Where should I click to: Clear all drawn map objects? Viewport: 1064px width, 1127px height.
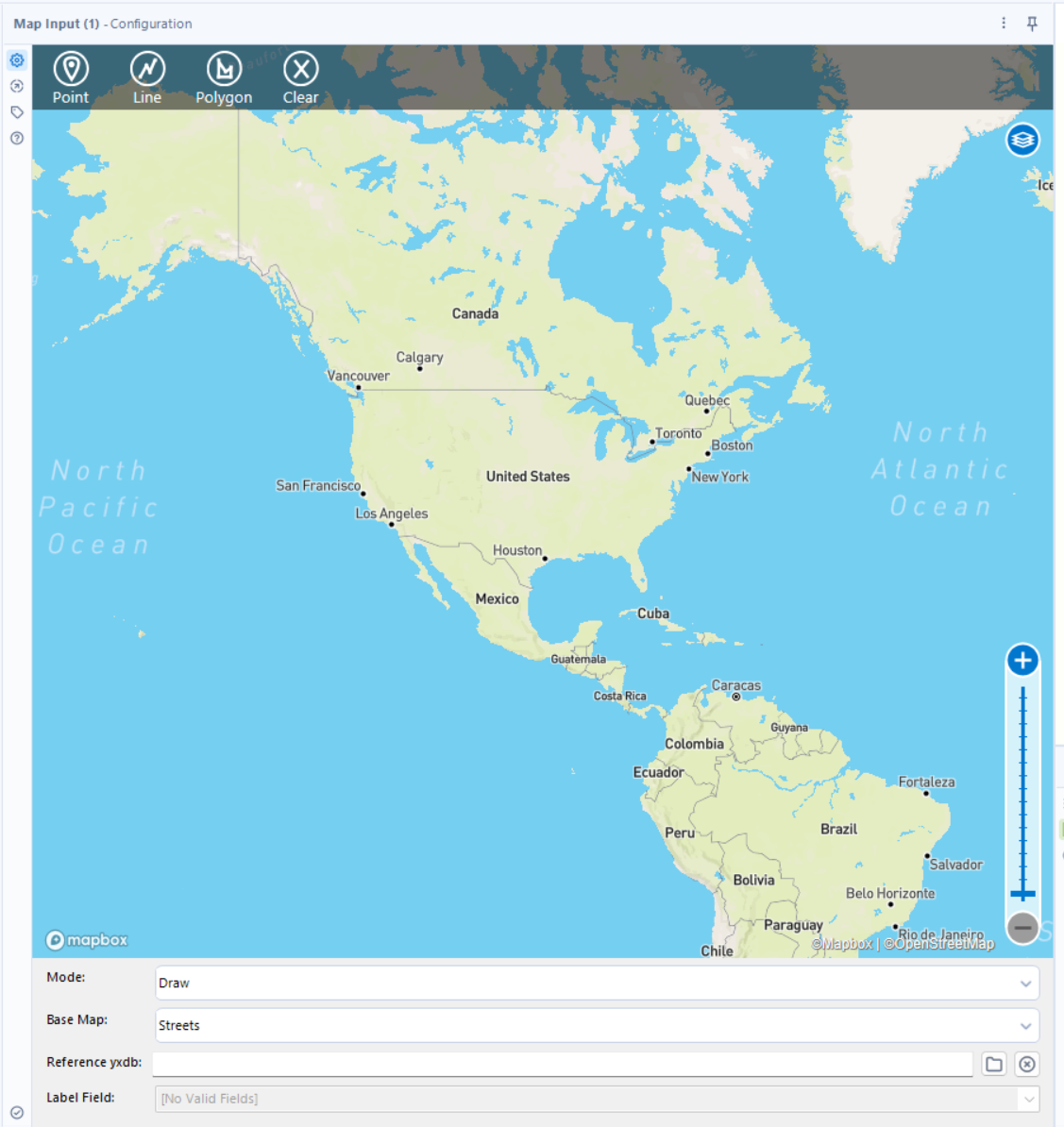(300, 77)
